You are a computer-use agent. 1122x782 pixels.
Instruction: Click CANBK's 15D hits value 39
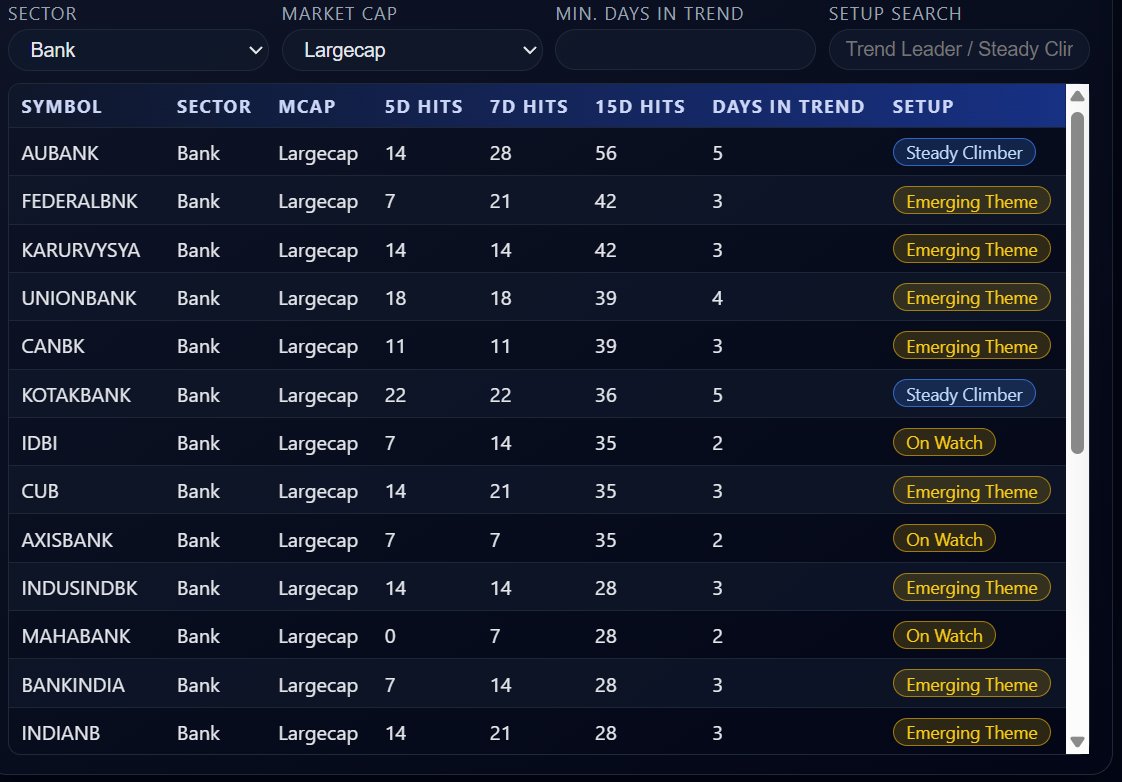click(x=605, y=346)
